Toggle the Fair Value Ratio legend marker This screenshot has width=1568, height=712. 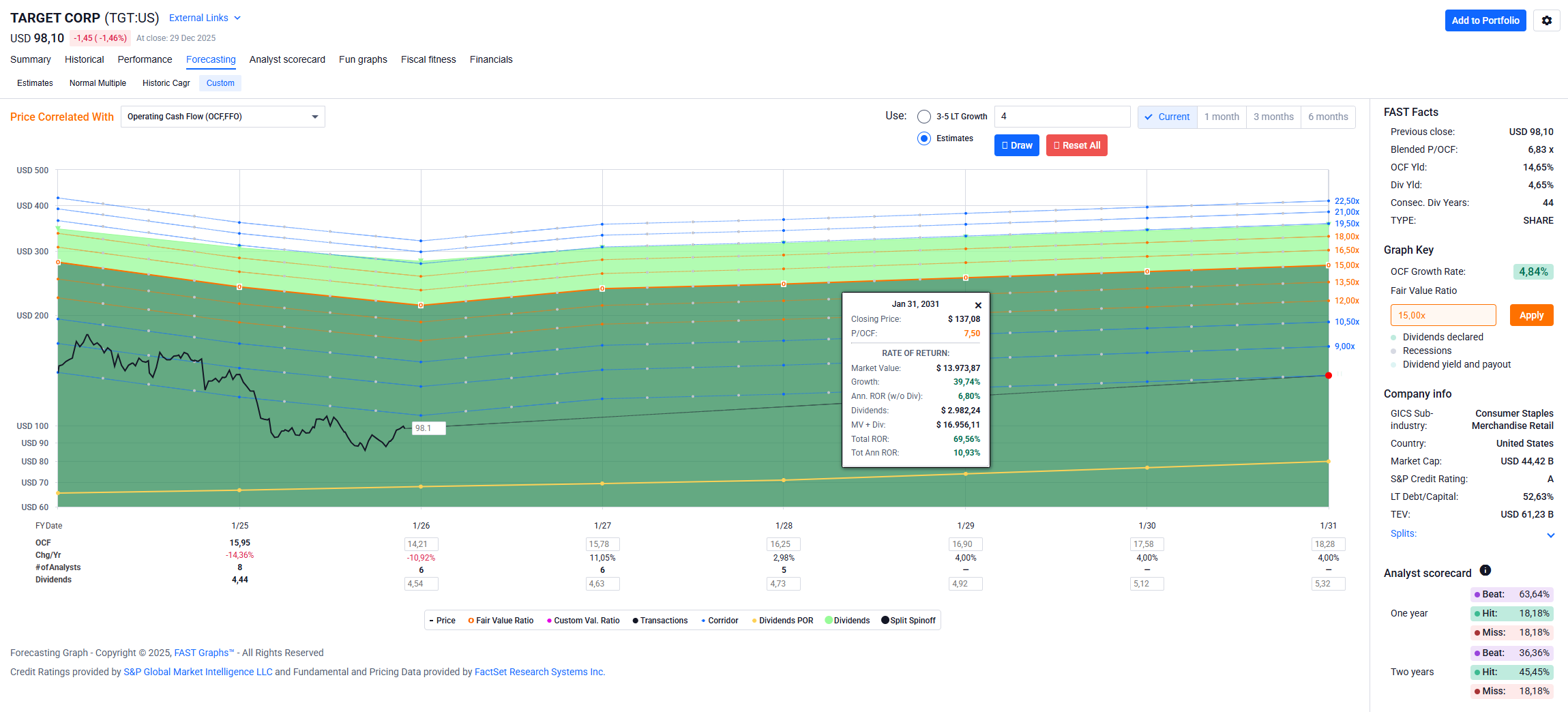pyautogui.click(x=471, y=621)
